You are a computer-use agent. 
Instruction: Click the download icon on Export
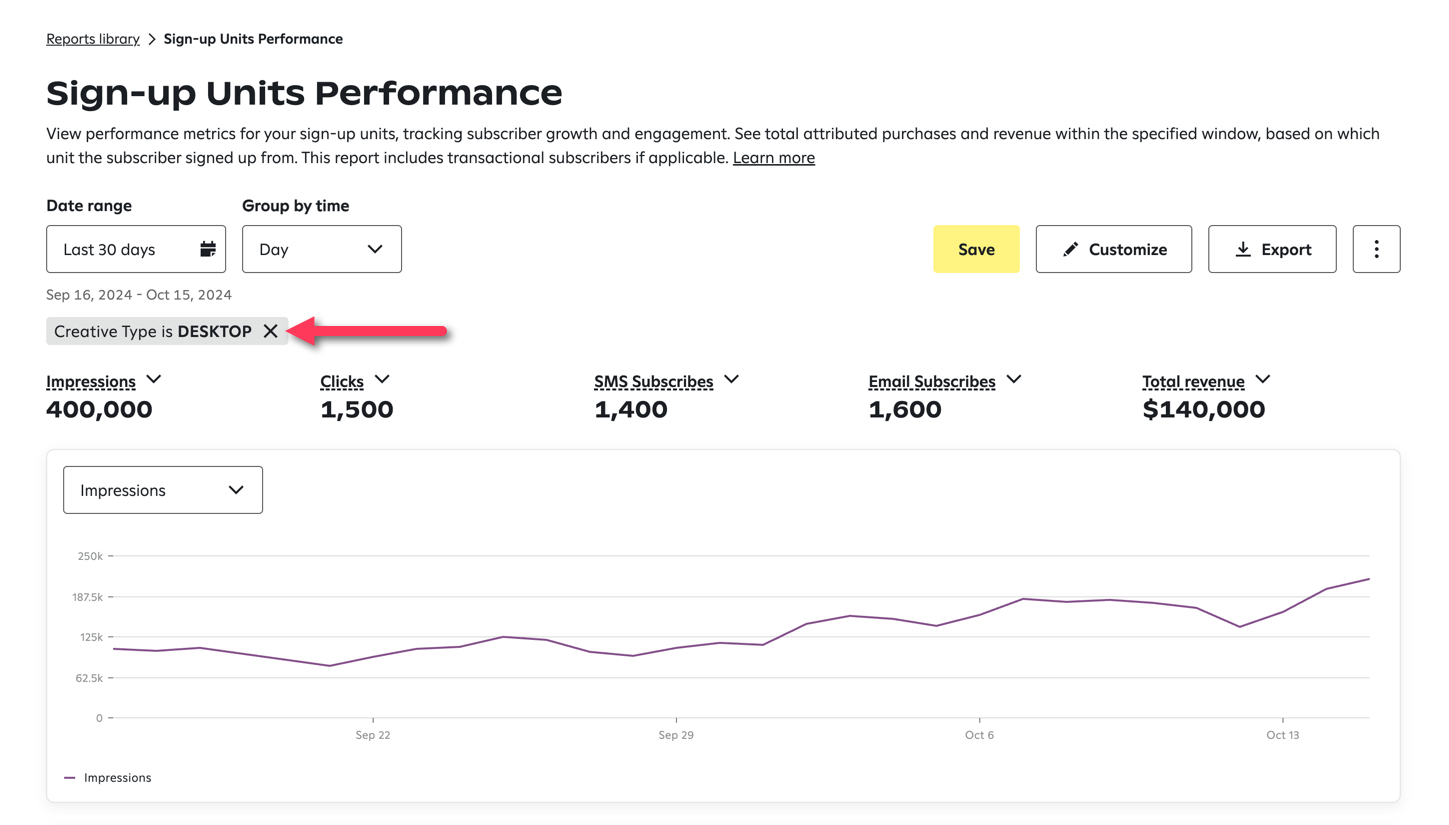point(1243,249)
